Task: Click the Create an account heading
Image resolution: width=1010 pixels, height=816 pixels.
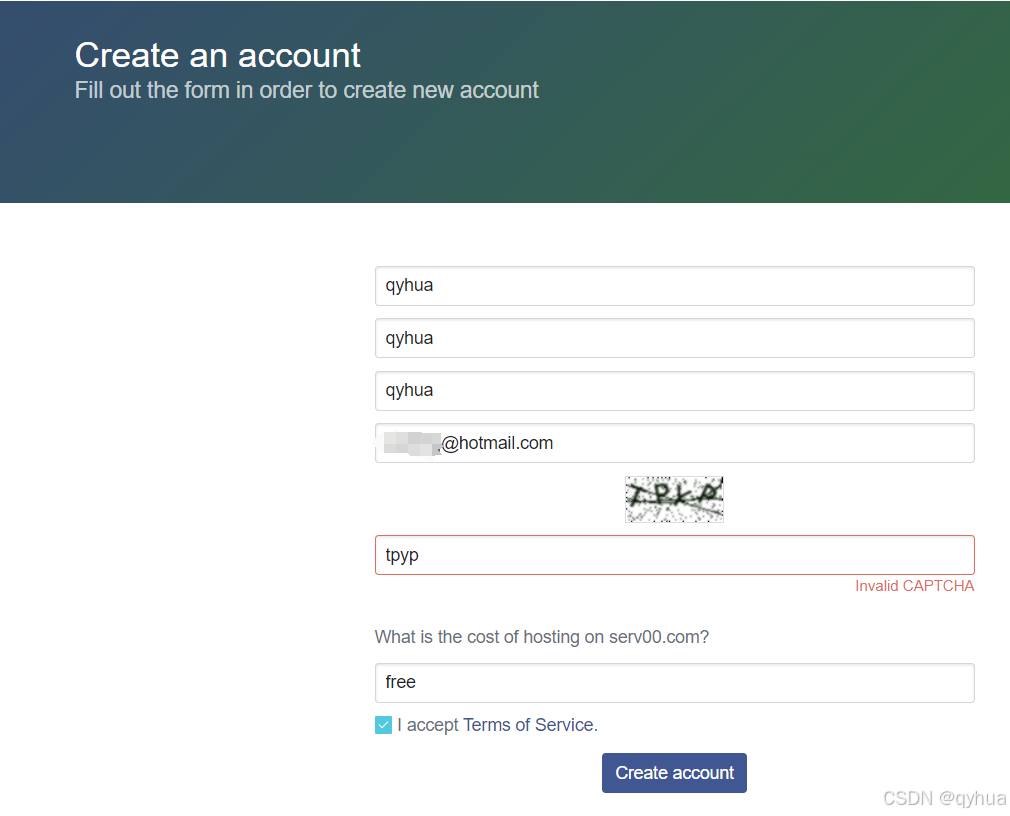Action: tap(218, 55)
